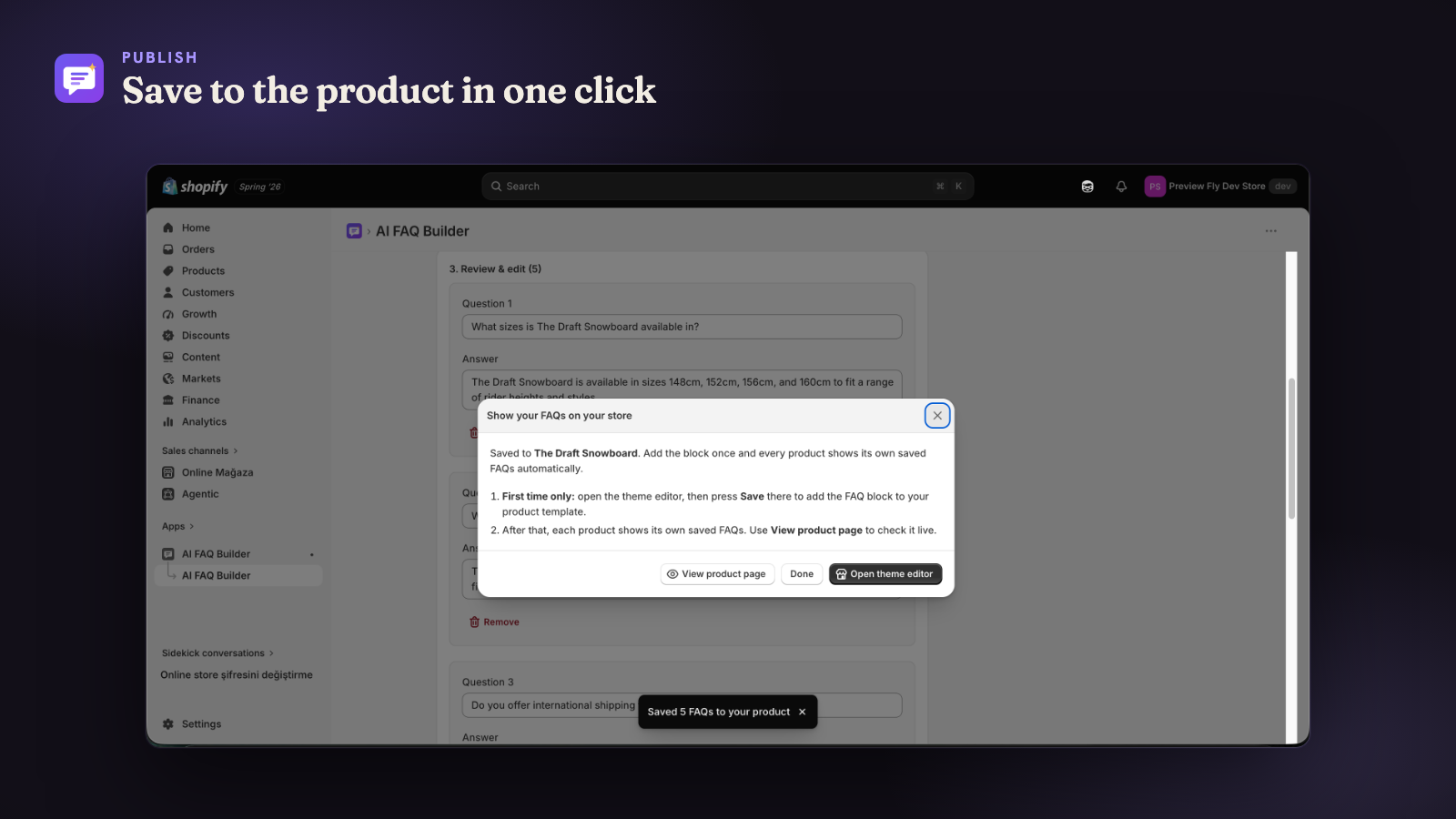The height and width of the screenshot is (819, 1456).
Task: Click the Home icon in sidebar
Action: pyautogui.click(x=168, y=228)
